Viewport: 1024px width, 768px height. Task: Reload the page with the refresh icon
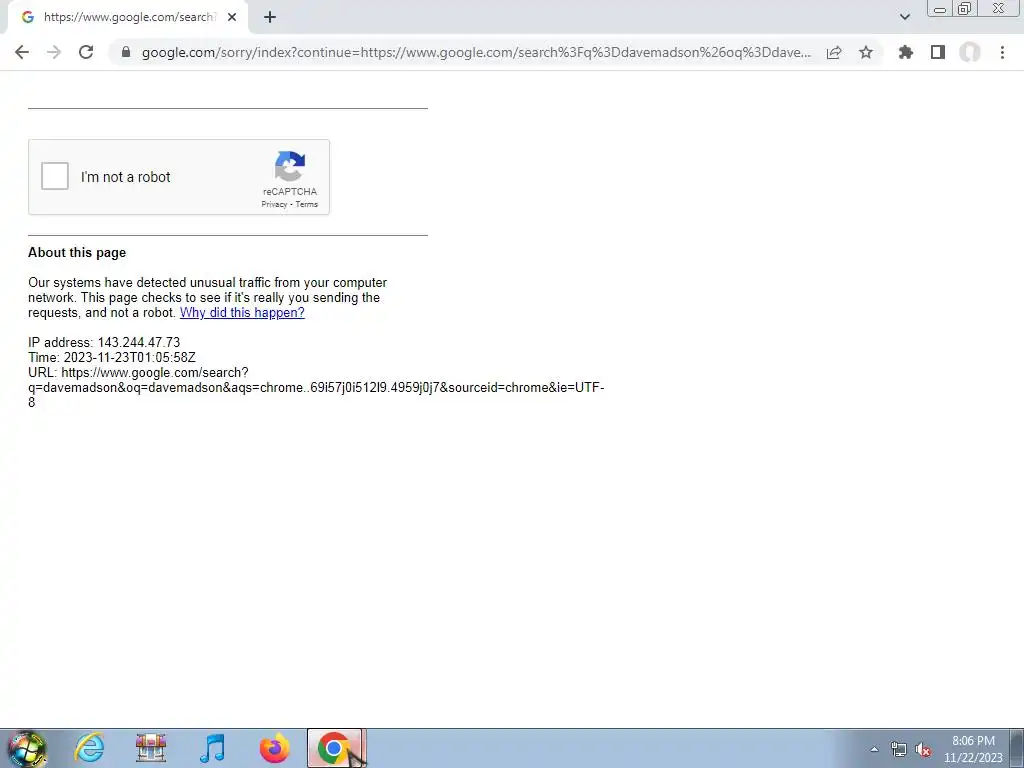point(86,52)
